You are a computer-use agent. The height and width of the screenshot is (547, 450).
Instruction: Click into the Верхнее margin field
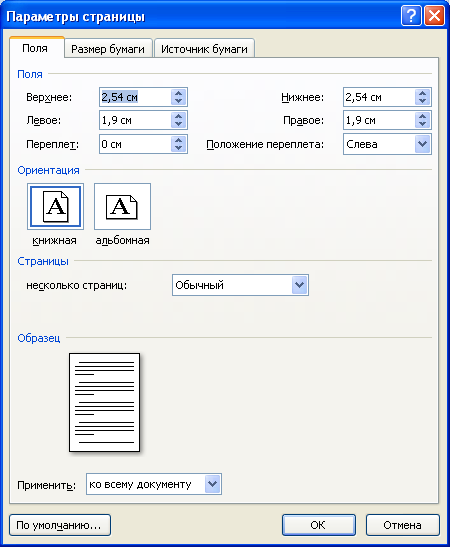click(135, 97)
